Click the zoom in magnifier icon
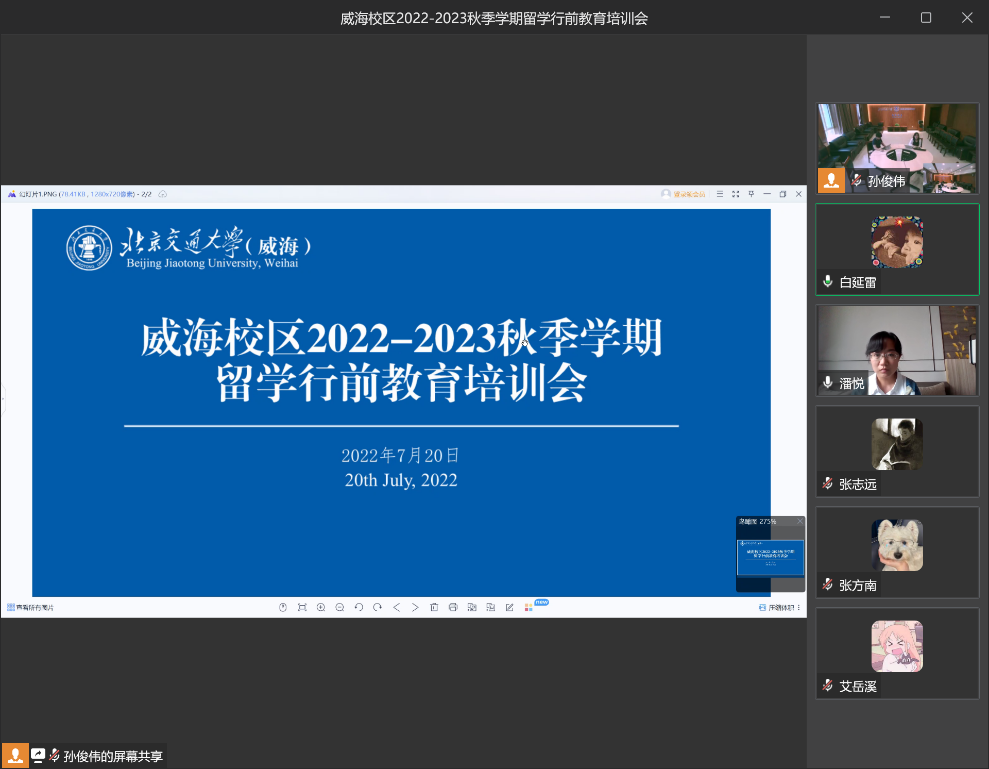 click(321, 607)
